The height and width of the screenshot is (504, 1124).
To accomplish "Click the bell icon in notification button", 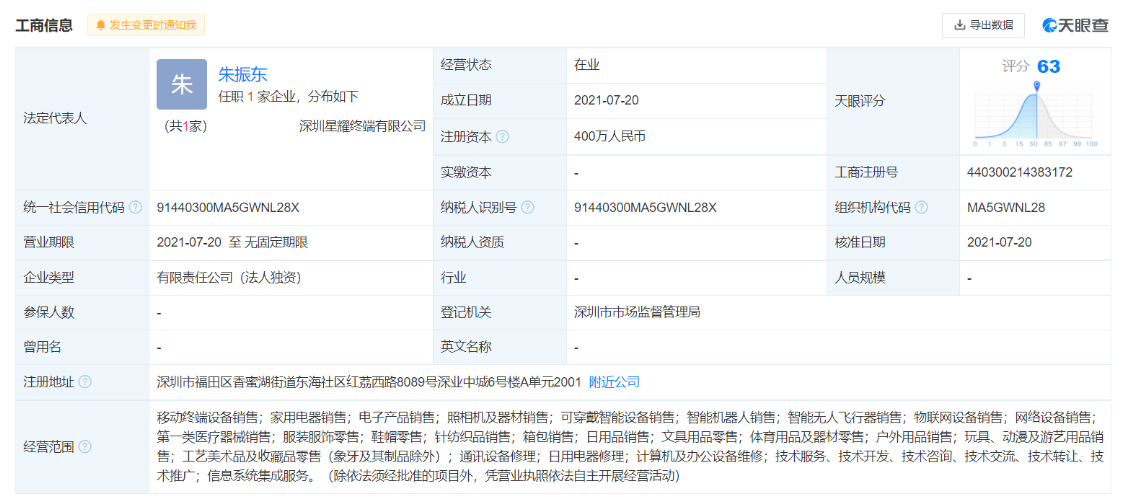I will 100,25.
